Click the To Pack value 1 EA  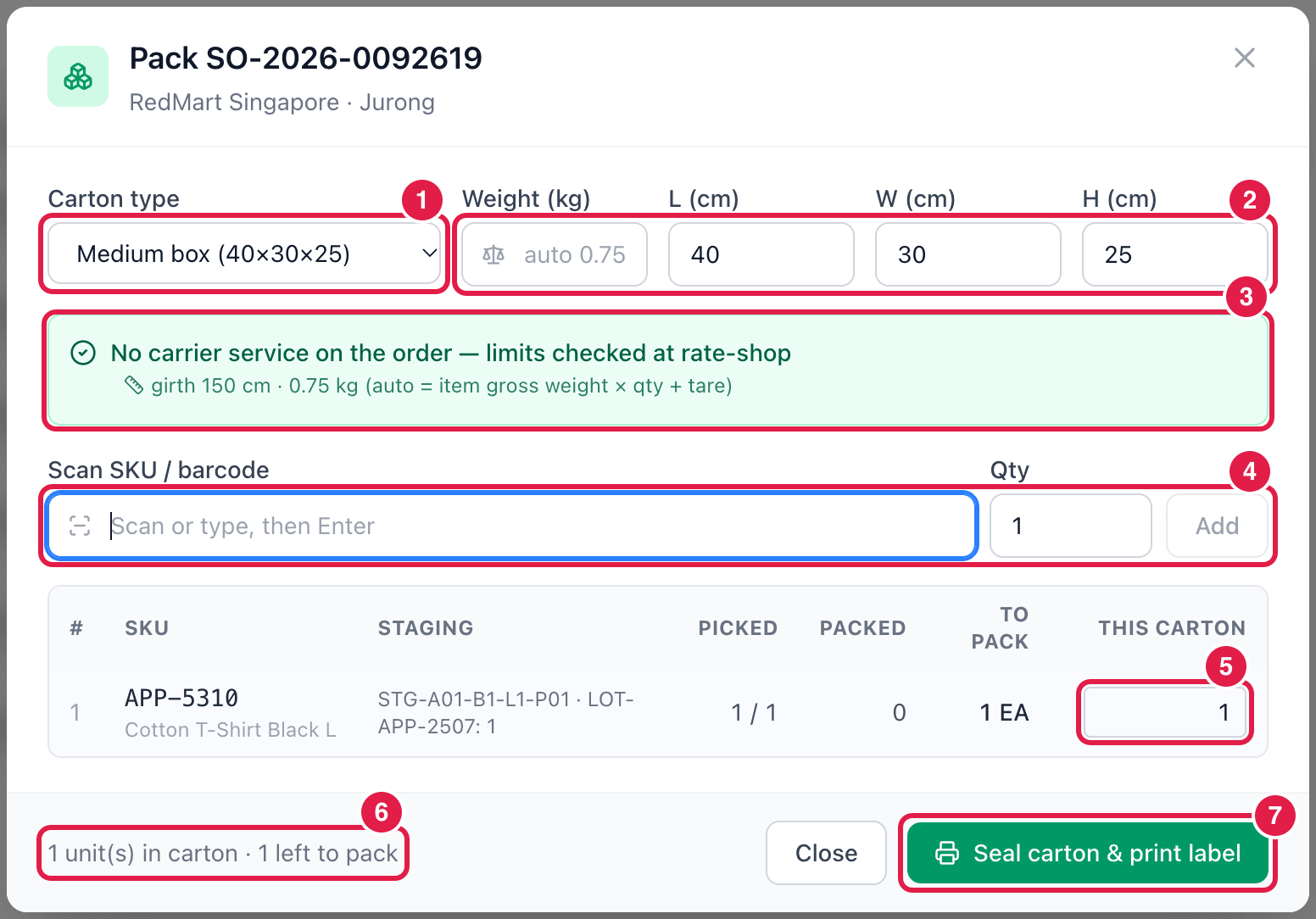(x=1004, y=712)
